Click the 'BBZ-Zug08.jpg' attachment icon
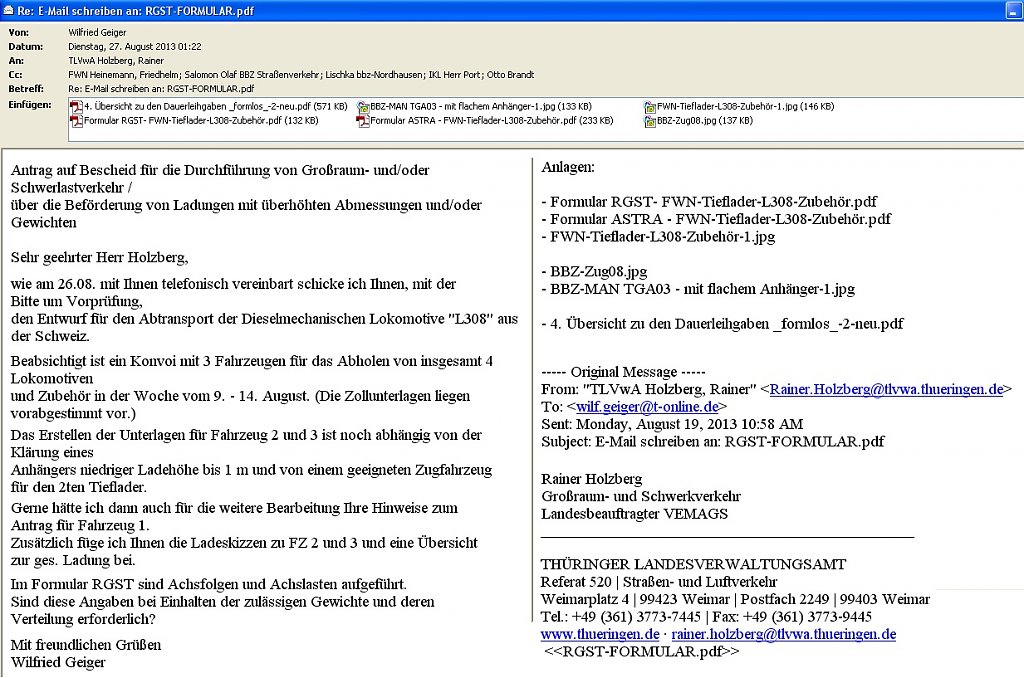1024x678 pixels. pos(650,120)
